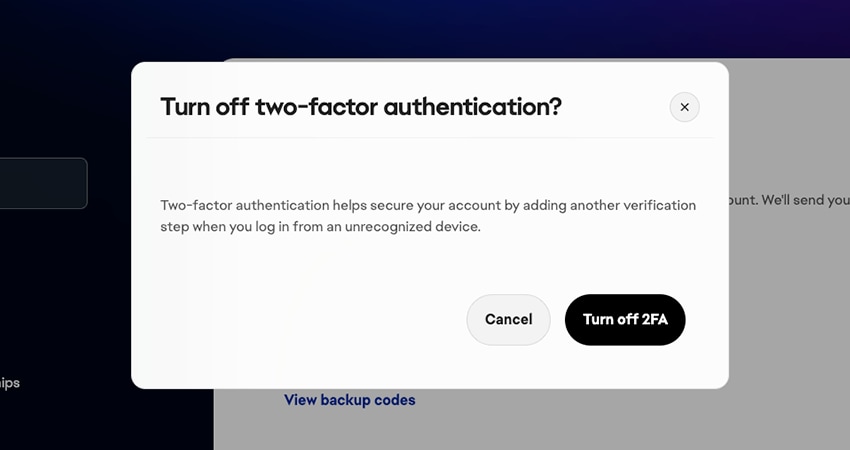Click the background "We'll send you" text
Screen dimensions: 850x450
(805, 200)
